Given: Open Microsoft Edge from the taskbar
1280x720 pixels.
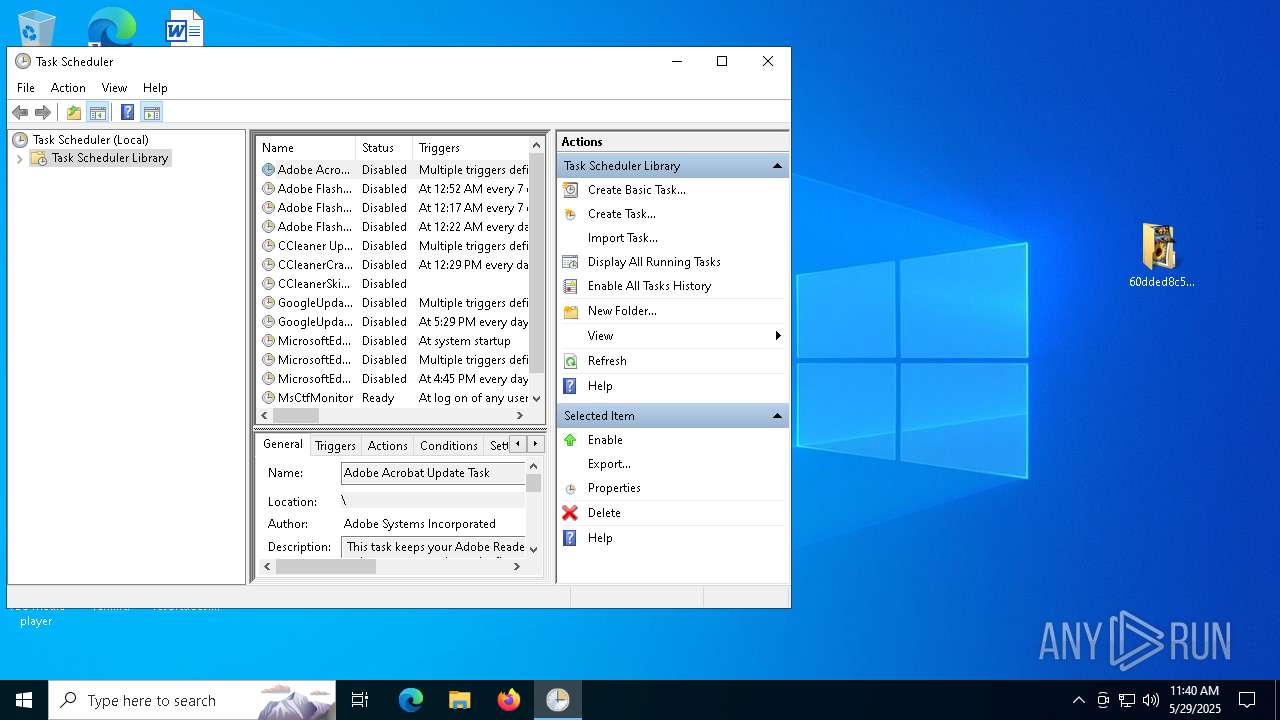Looking at the screenshot, I should [411, 700].
